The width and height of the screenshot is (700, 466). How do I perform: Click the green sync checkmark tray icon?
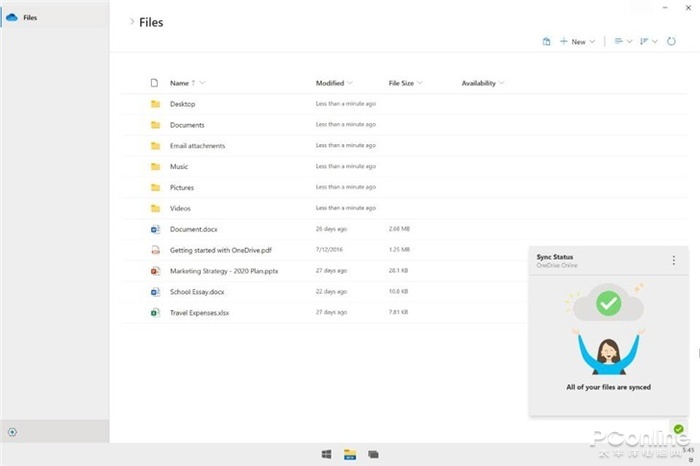click(x=679, y=429)
